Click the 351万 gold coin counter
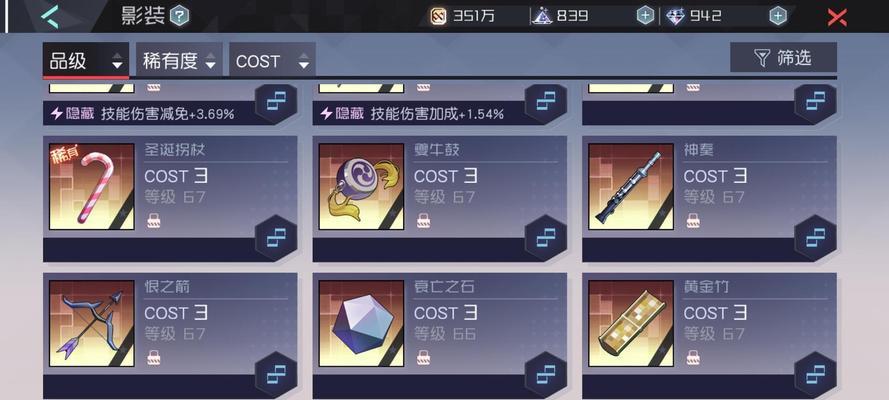Image resolution: width=889 pixels, height=400 pixels. pyautogui.click(x=462, y=16)
